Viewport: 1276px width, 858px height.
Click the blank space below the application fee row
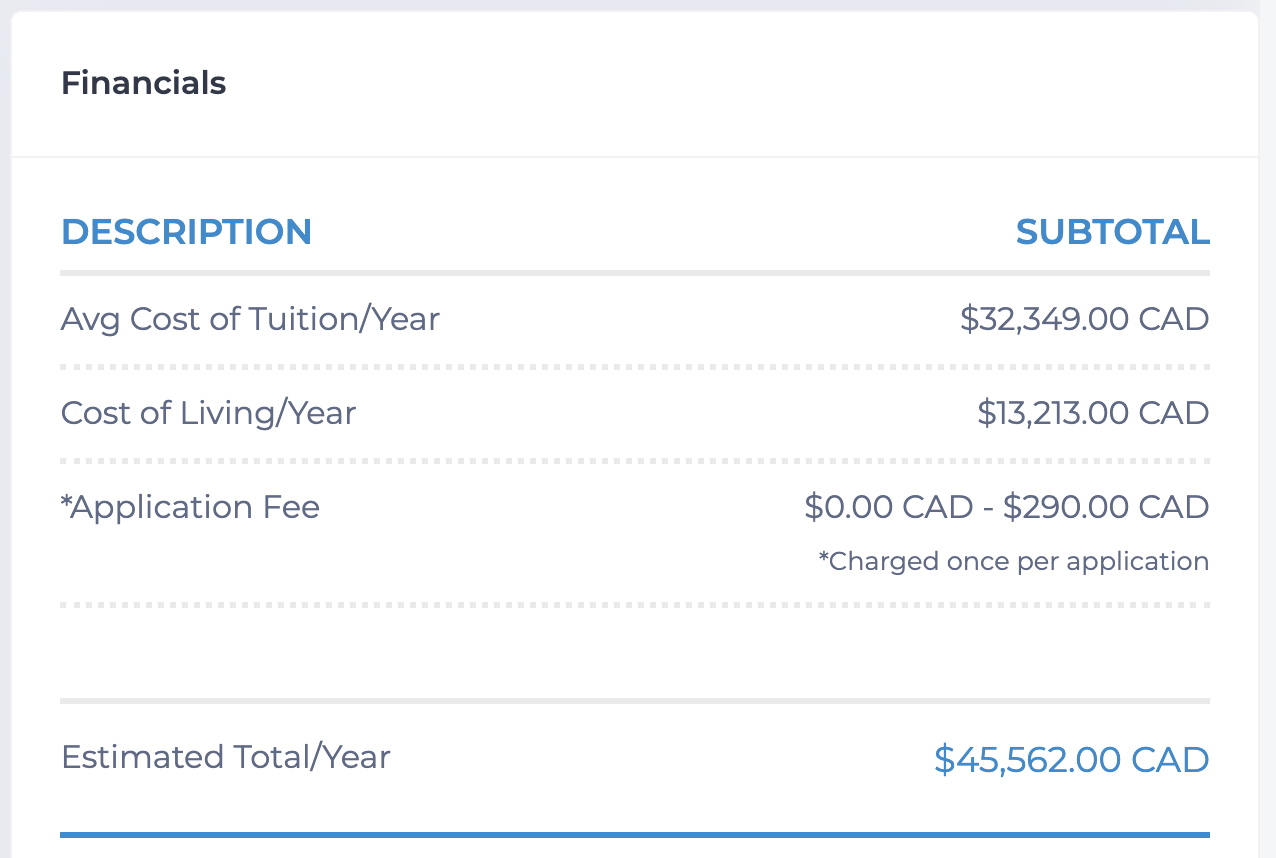point(635,653)
